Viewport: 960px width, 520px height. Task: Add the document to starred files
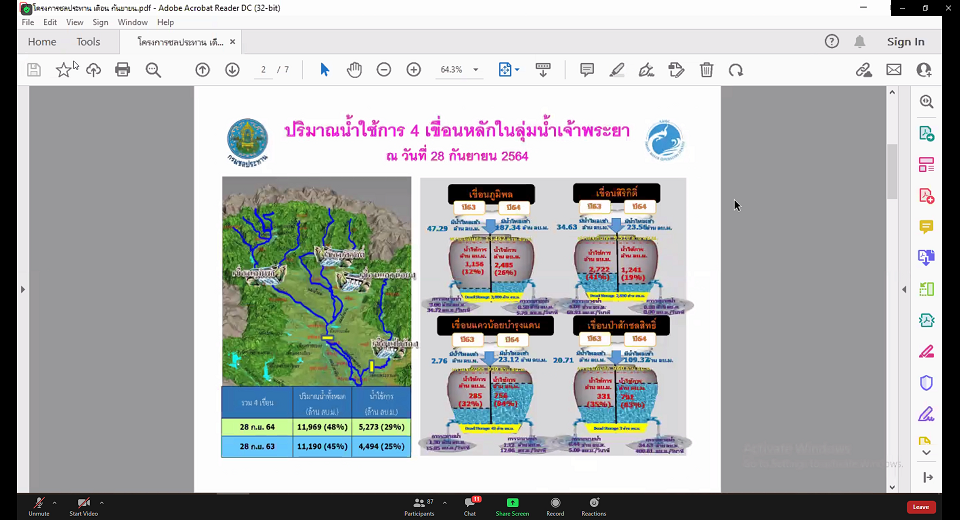tap(63, 70)
